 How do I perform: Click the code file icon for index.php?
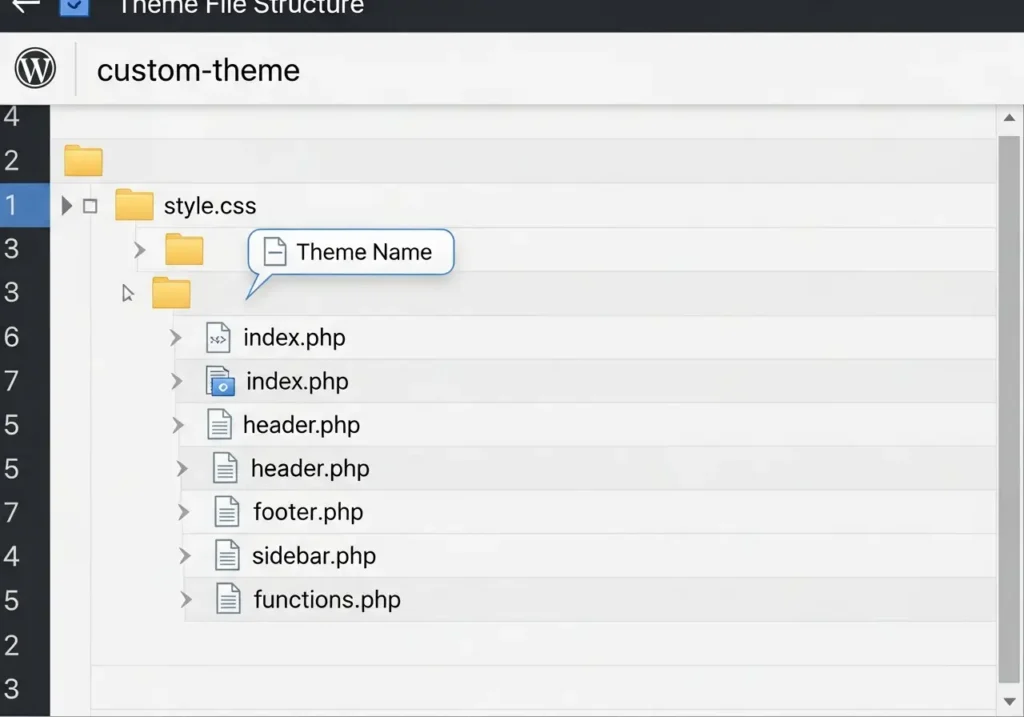218,338
